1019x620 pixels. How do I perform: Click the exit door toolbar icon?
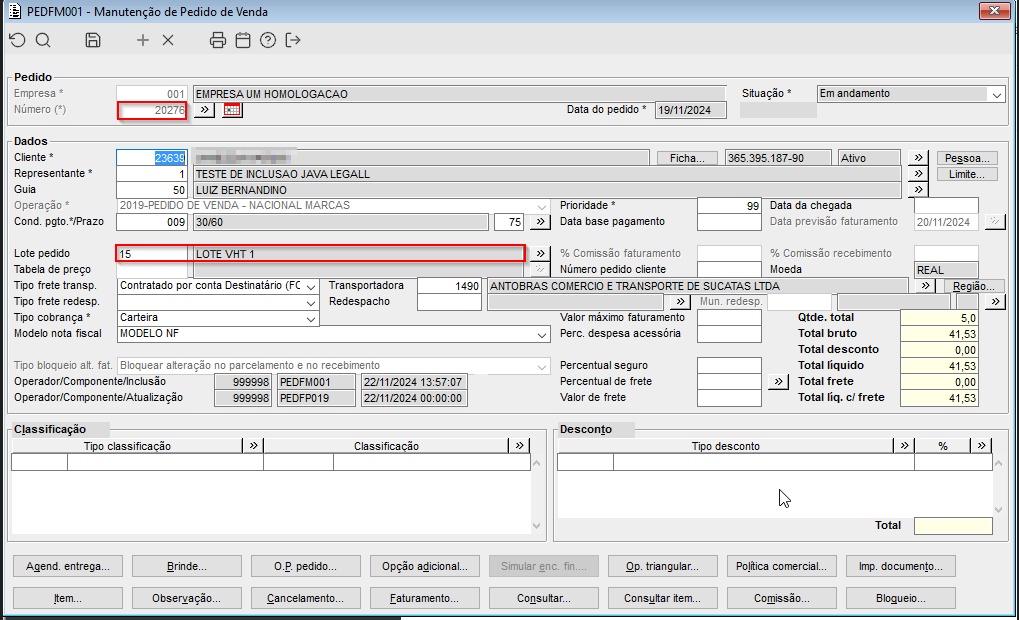[x=293, y=40]
